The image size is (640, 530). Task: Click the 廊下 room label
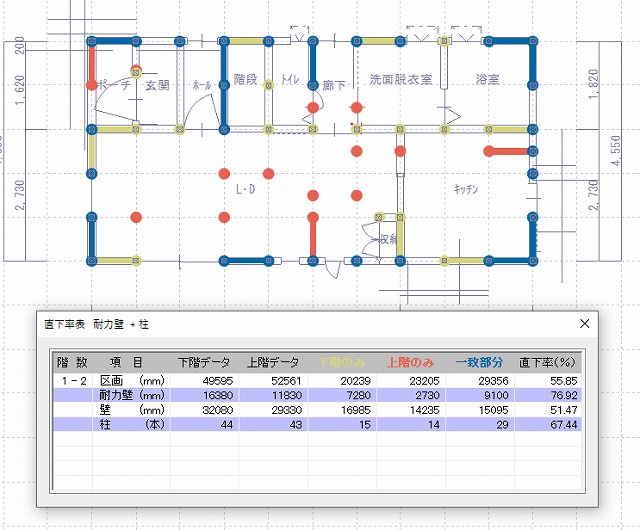point(334,85)
